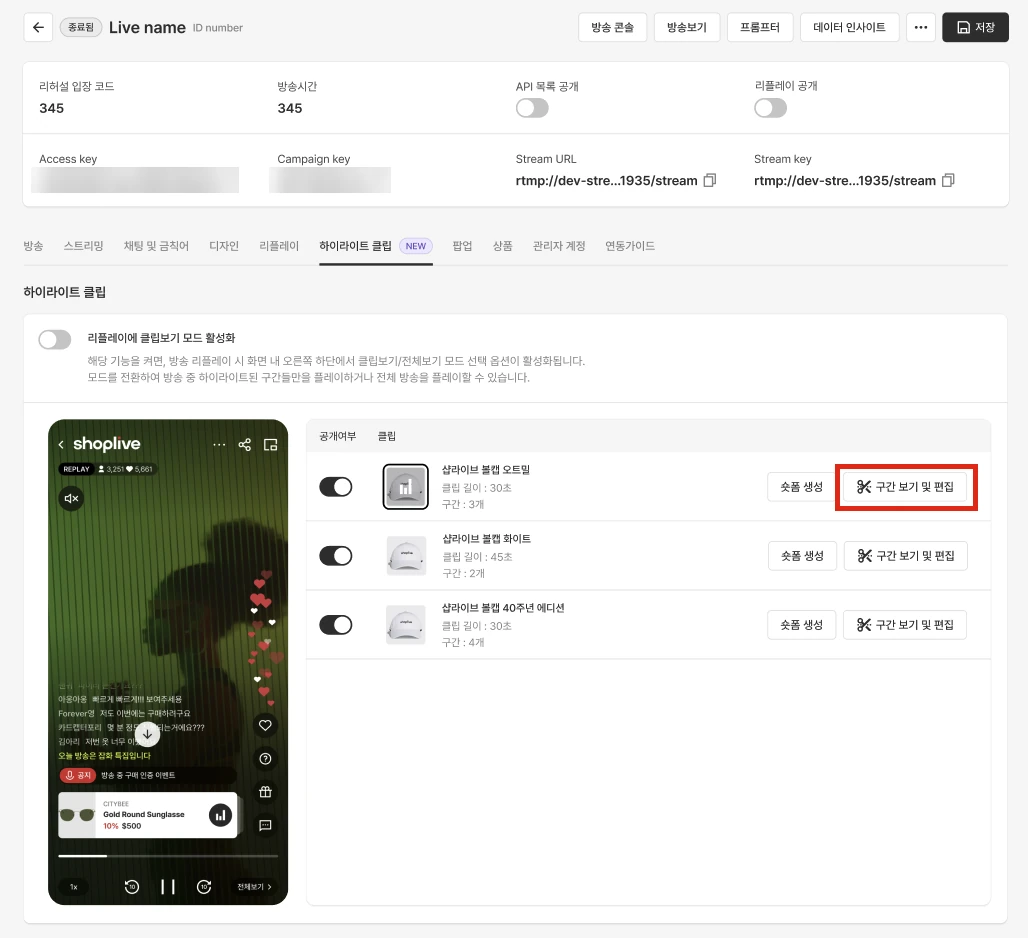Select the 샵라이브 볼캡 화이트 clip thumbnail
Screen dimensions: 1028x938
[x=406, y=556]
